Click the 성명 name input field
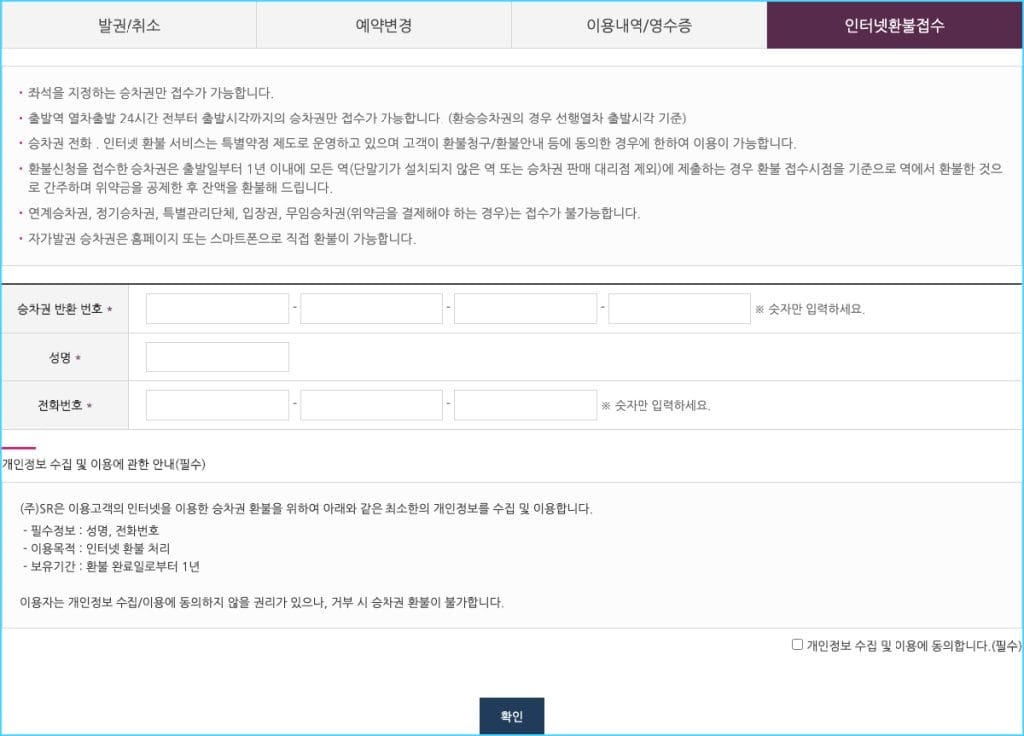Viewport: 1024px width, 736px height. pyautogui.click(x=216, y=356)
